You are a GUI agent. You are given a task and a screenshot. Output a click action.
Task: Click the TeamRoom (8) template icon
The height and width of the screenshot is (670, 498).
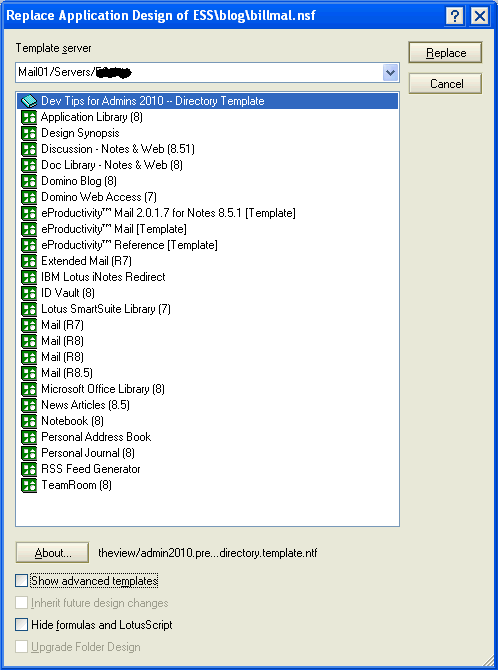tap(29, 485)
